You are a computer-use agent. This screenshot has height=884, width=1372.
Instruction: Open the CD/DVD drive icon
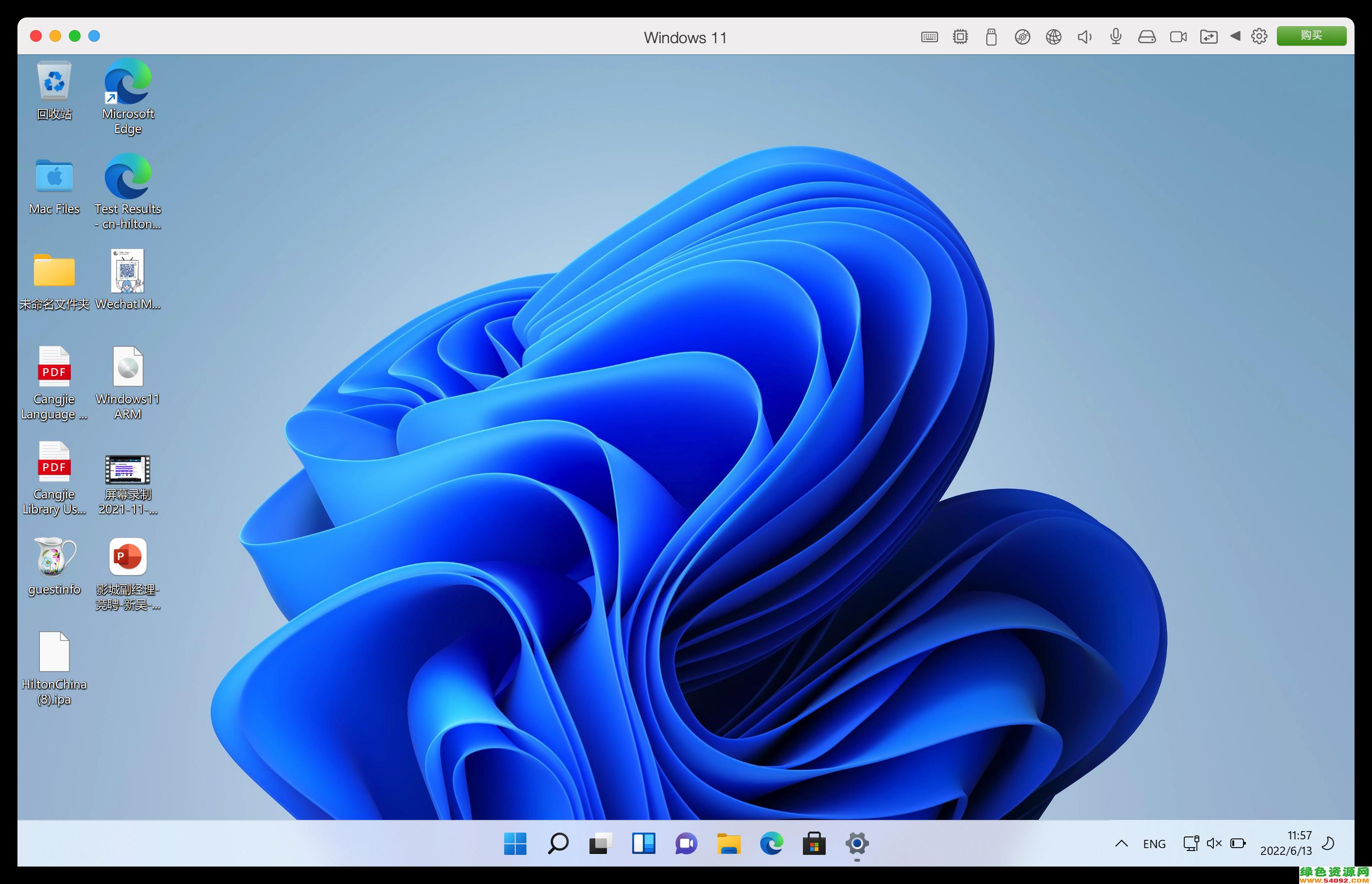tap(1022, 37)
